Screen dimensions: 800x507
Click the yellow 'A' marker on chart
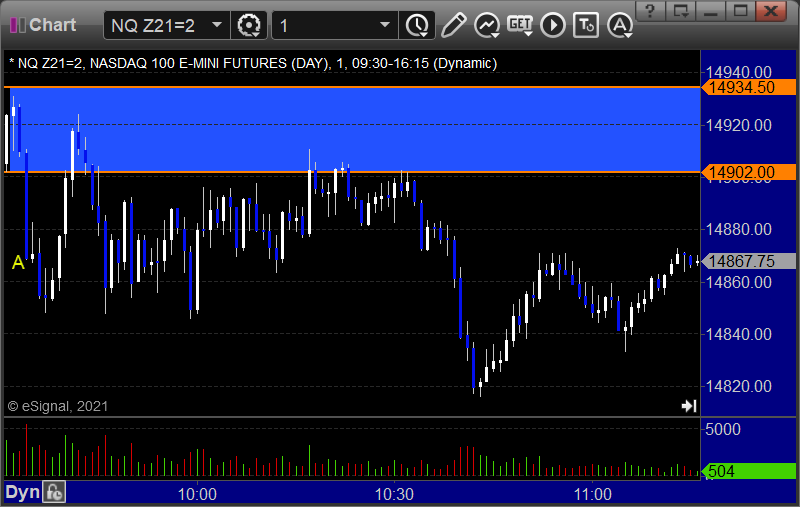pyautogui.click(x=18, y=263)
